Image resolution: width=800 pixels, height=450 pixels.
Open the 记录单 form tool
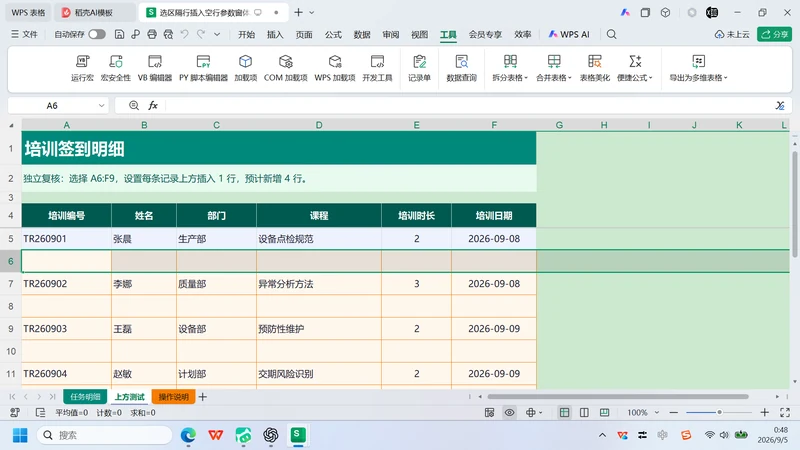coord(419,68)
